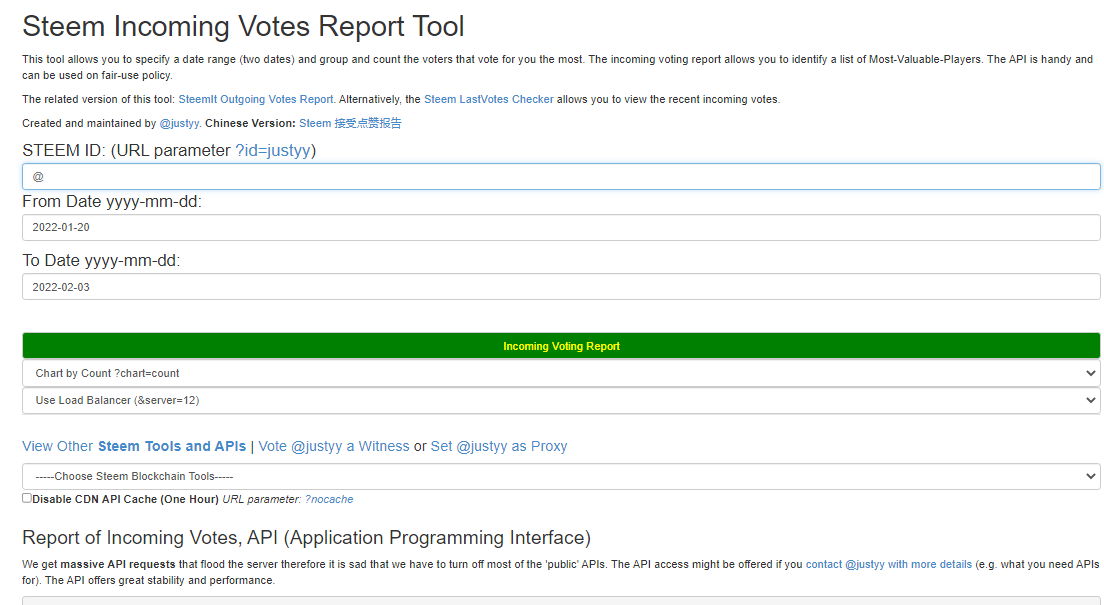
Task: Open the Steem LastVotes Checker link
Action: (x=489, y=99)
